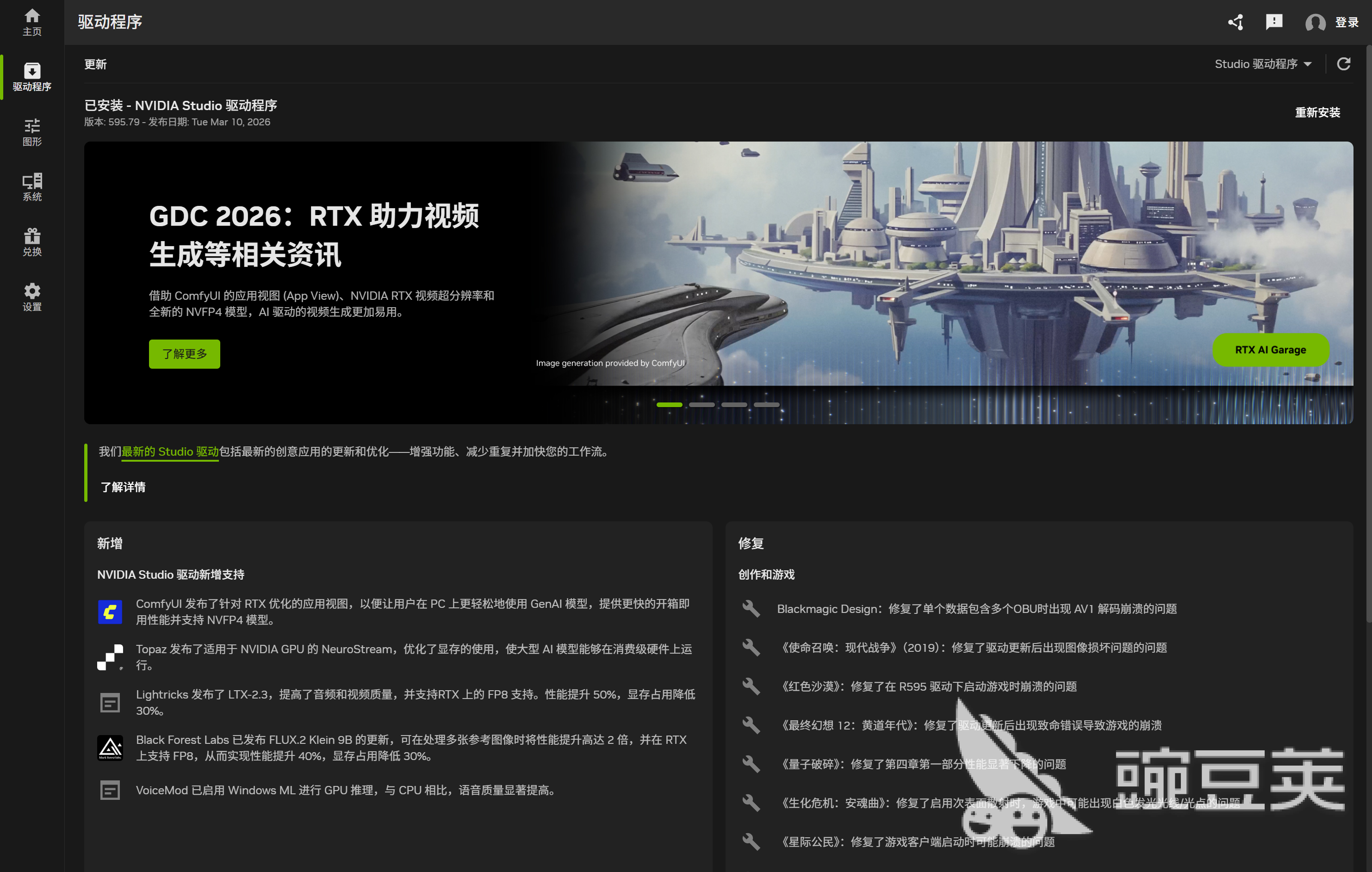This screenshot has width=1372, height=872.
Task: Click wrench icon beside 红色沙漠 fix
Action: point(751,686)
